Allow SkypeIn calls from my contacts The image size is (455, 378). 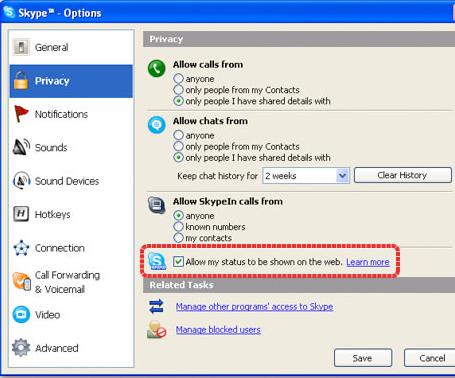click(178, 238)
